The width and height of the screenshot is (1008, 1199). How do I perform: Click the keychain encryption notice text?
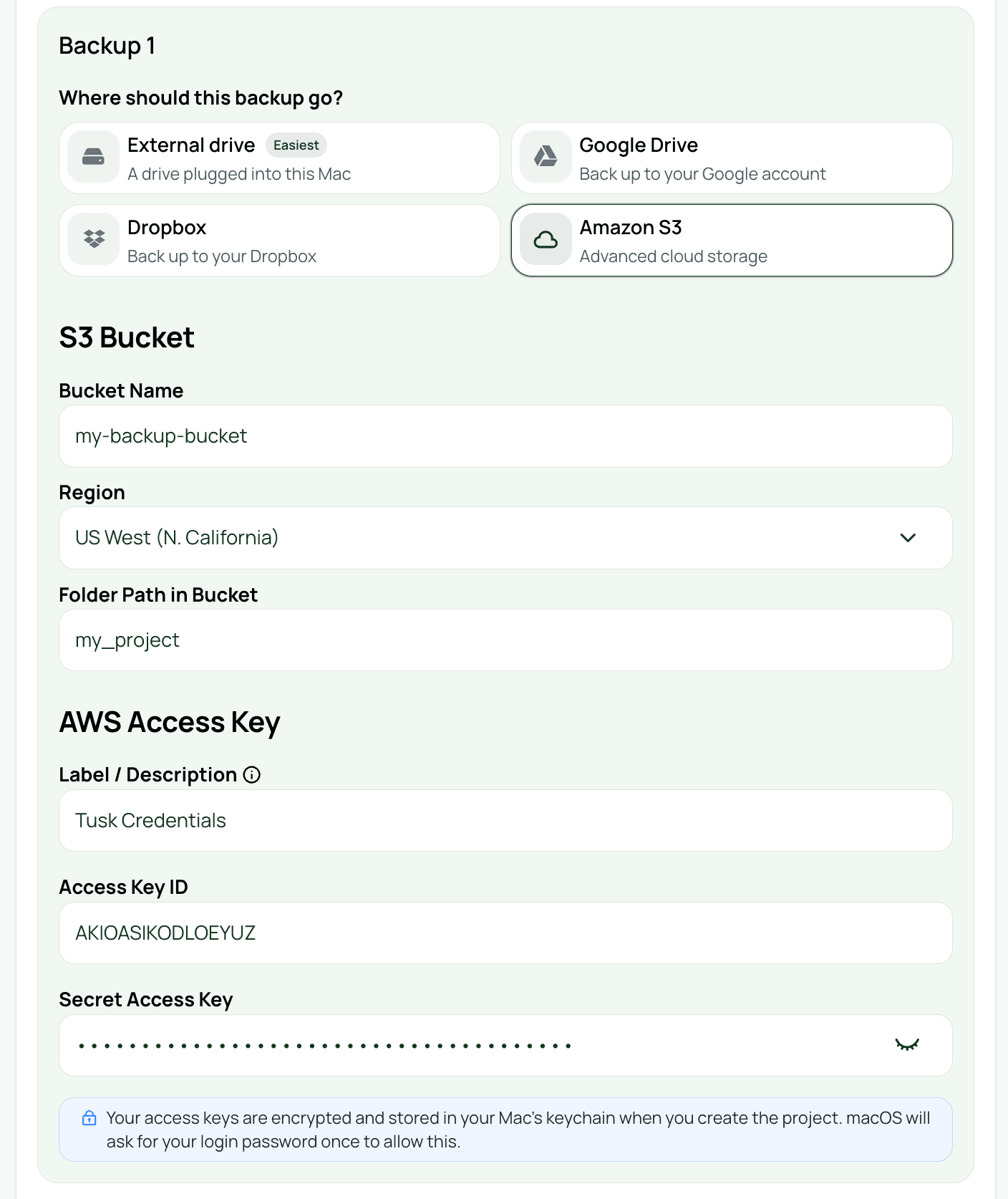[518, 1130]
